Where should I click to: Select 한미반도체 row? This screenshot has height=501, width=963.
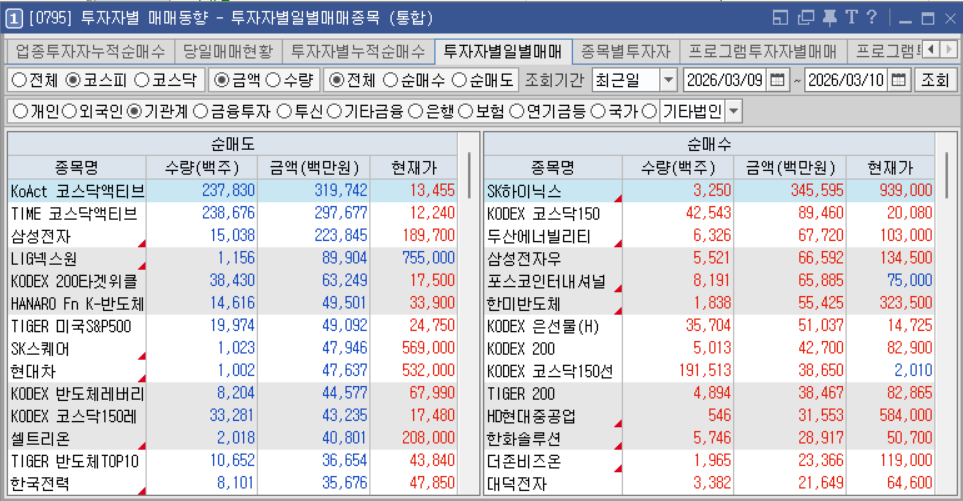tap(709, 303)
